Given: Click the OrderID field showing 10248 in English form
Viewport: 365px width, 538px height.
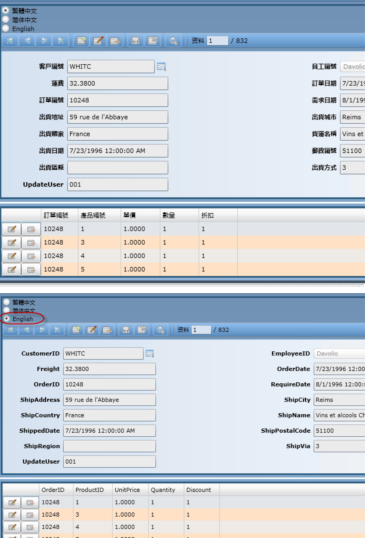Looking at the screenshot, I should pos(109,384).
